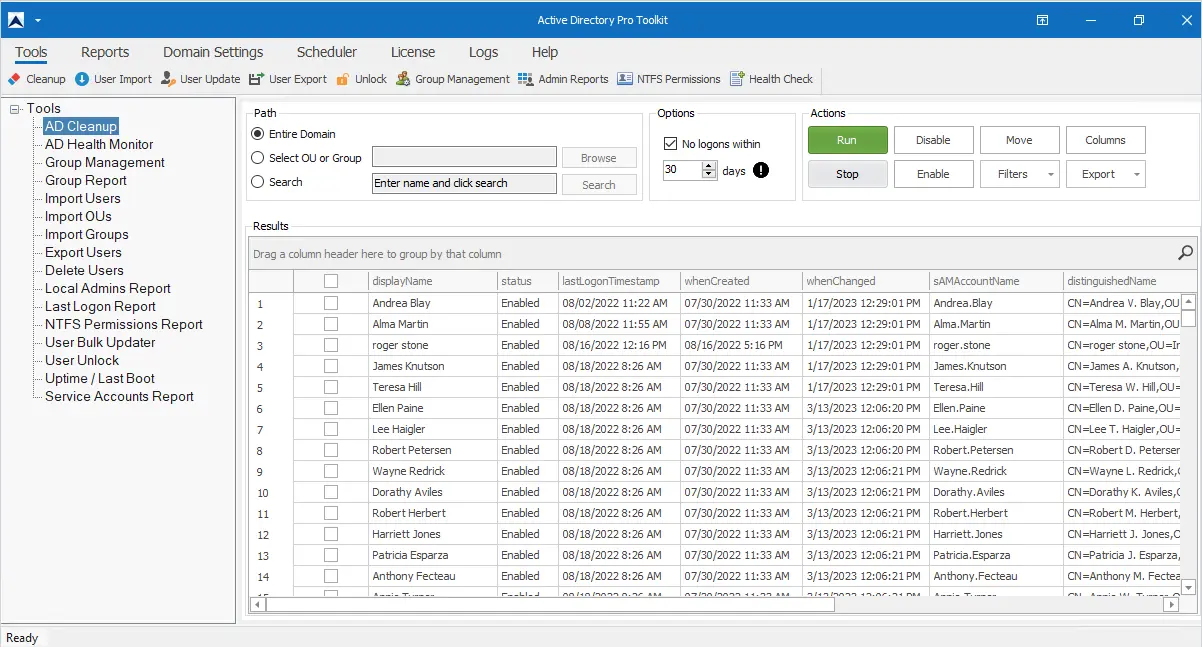Image resolution: width=1202 pixels, height=647 pixels.
Task: Select AD Health Monitor in the Tools tree
Action: [99, 145]
